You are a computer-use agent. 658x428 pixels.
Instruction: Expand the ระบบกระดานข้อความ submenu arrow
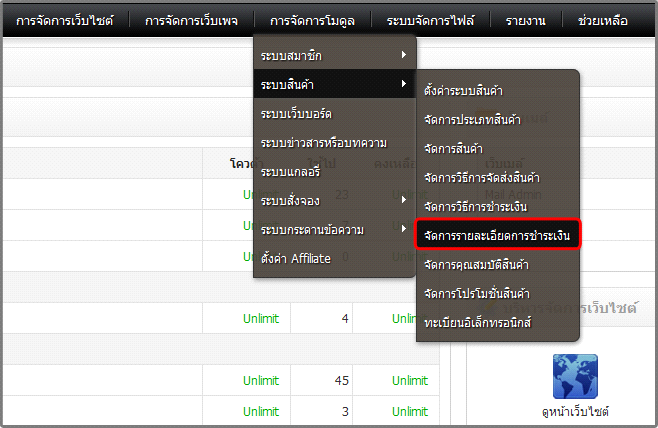click(x=404, y=229)
